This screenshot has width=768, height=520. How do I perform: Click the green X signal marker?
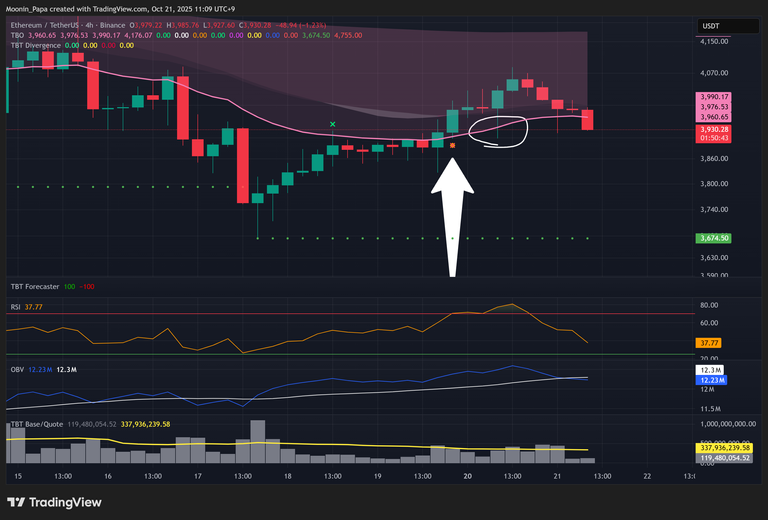coord(333,125)
